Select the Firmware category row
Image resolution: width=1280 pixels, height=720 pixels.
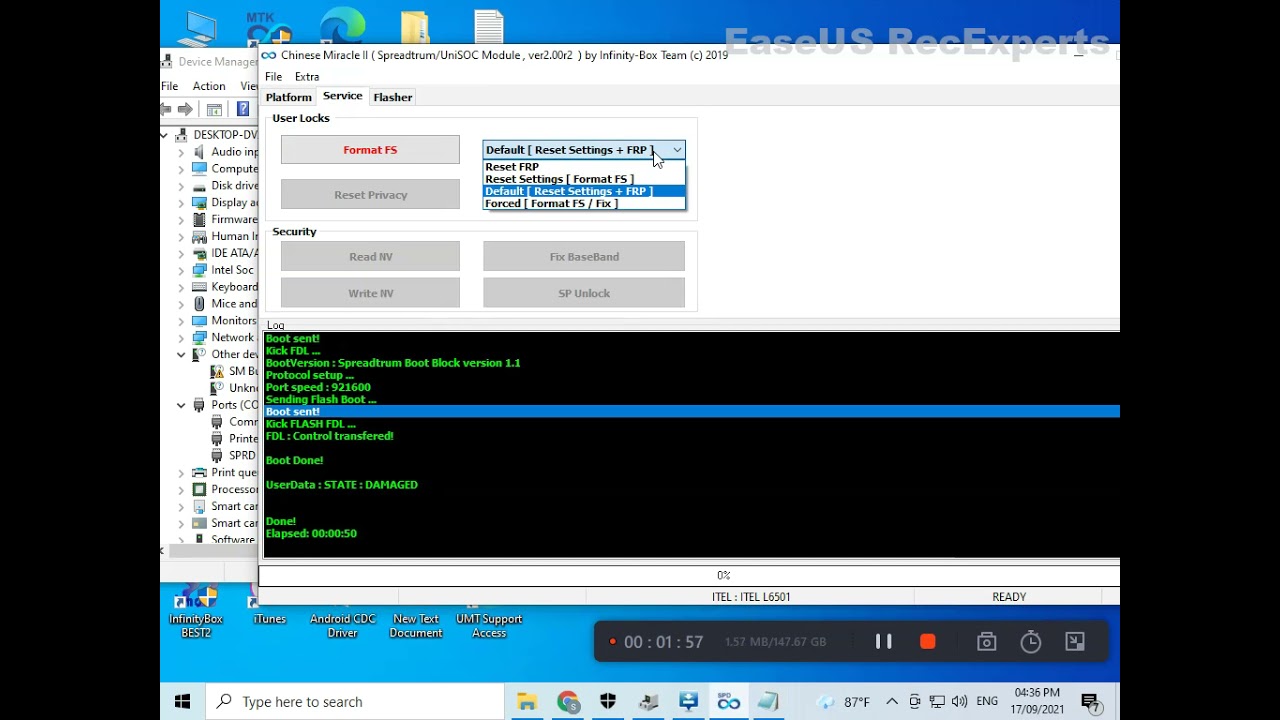(x=224, y=219)
